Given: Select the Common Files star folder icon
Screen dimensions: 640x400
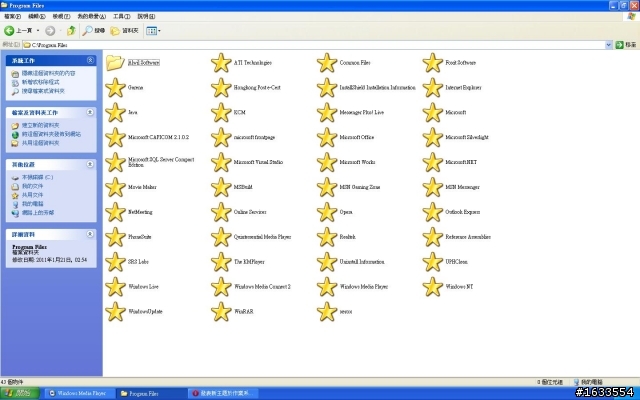Looking at the screenshot, I should coord(327,63).
